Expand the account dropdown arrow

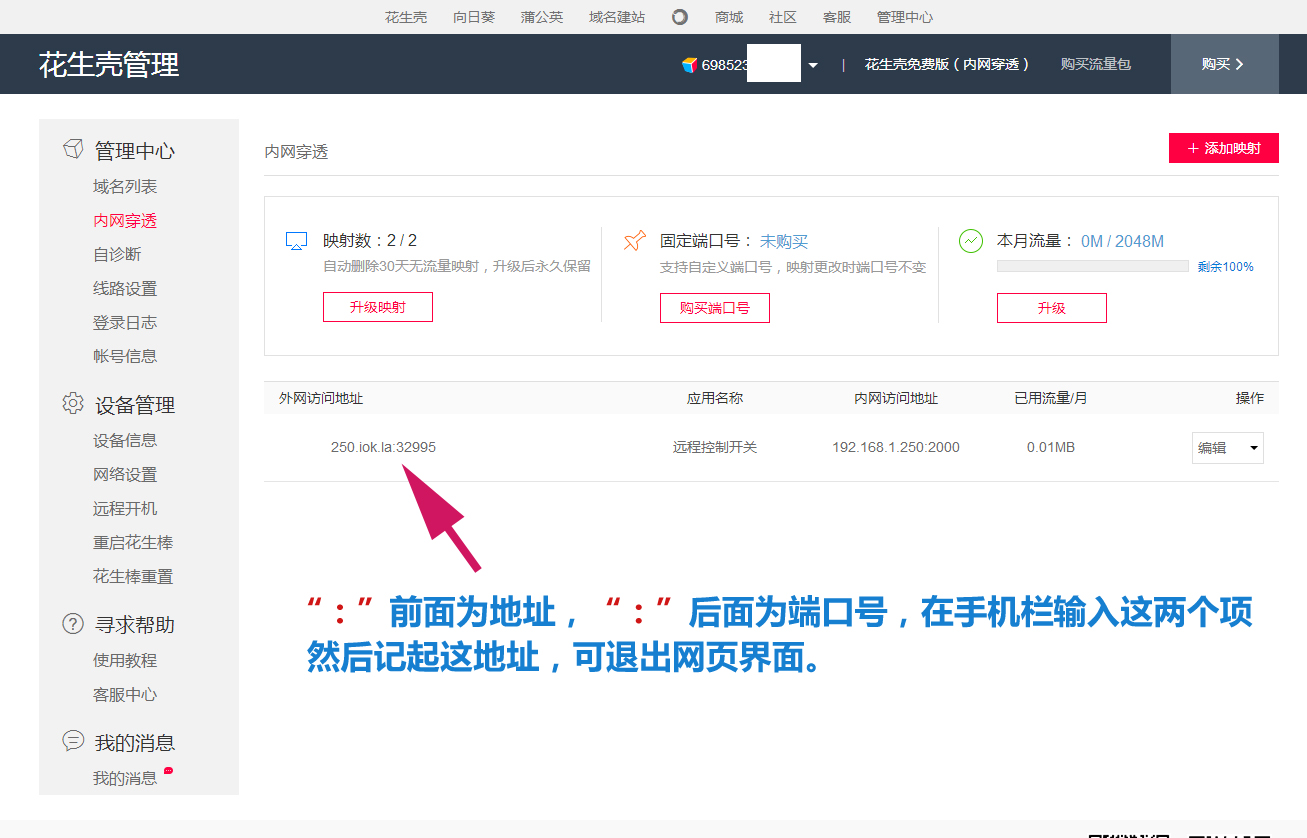click(x=813, y=65)
